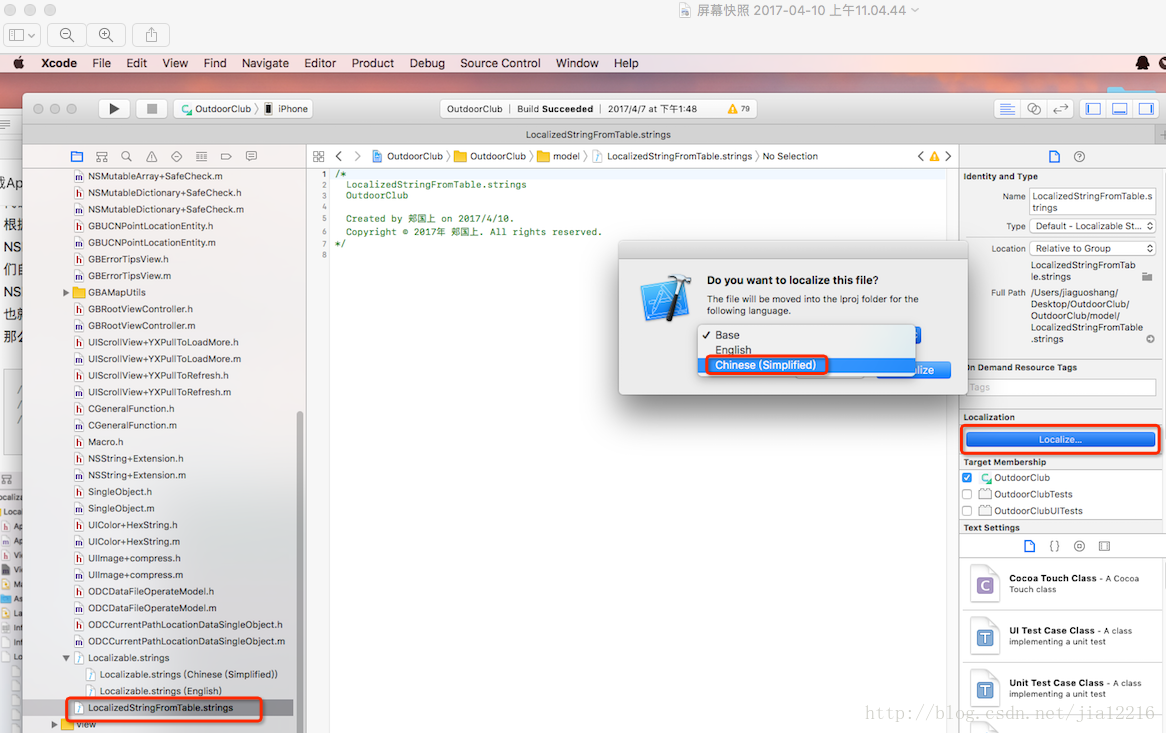The image size is (1166, 733).
Task: Zoom in using the Preview window toolbar
Action: pos(106,35)
